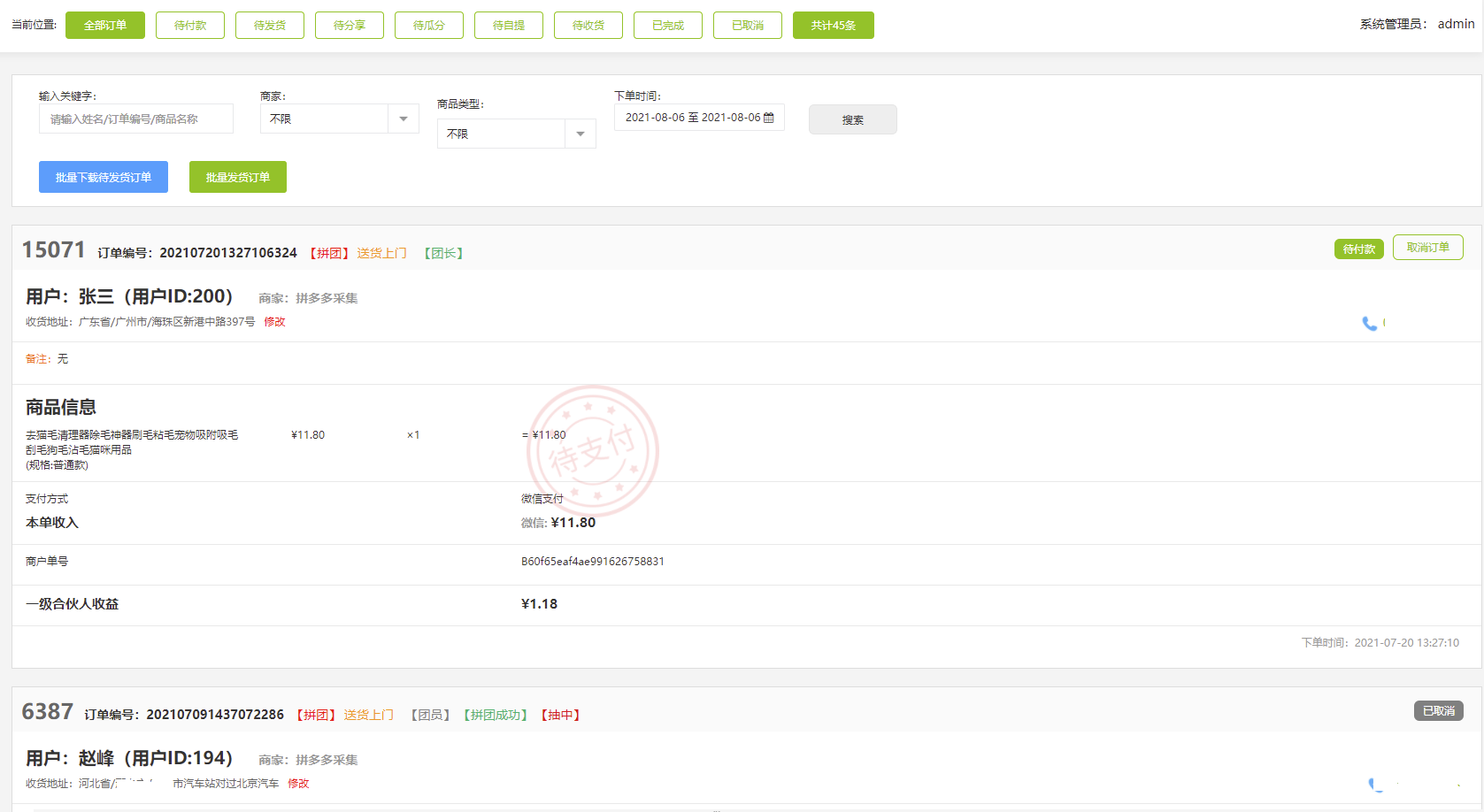View the 待收货 orders tab
The height and width of the screenshot is (812, 1484).
(588, 26)
